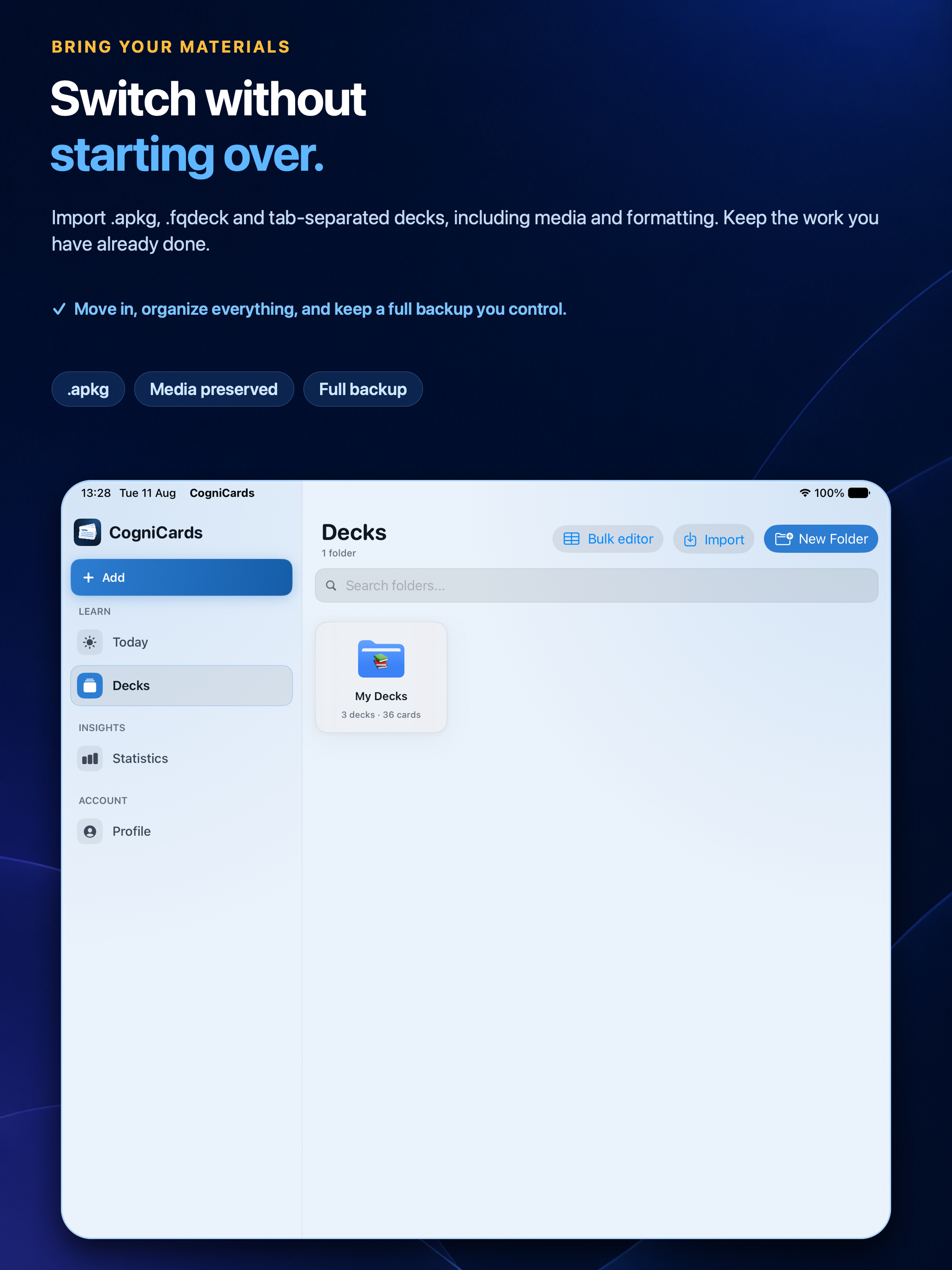Click the checkmark beside Move in tagline
The image size is (952, 1270).
click(59, 309)
